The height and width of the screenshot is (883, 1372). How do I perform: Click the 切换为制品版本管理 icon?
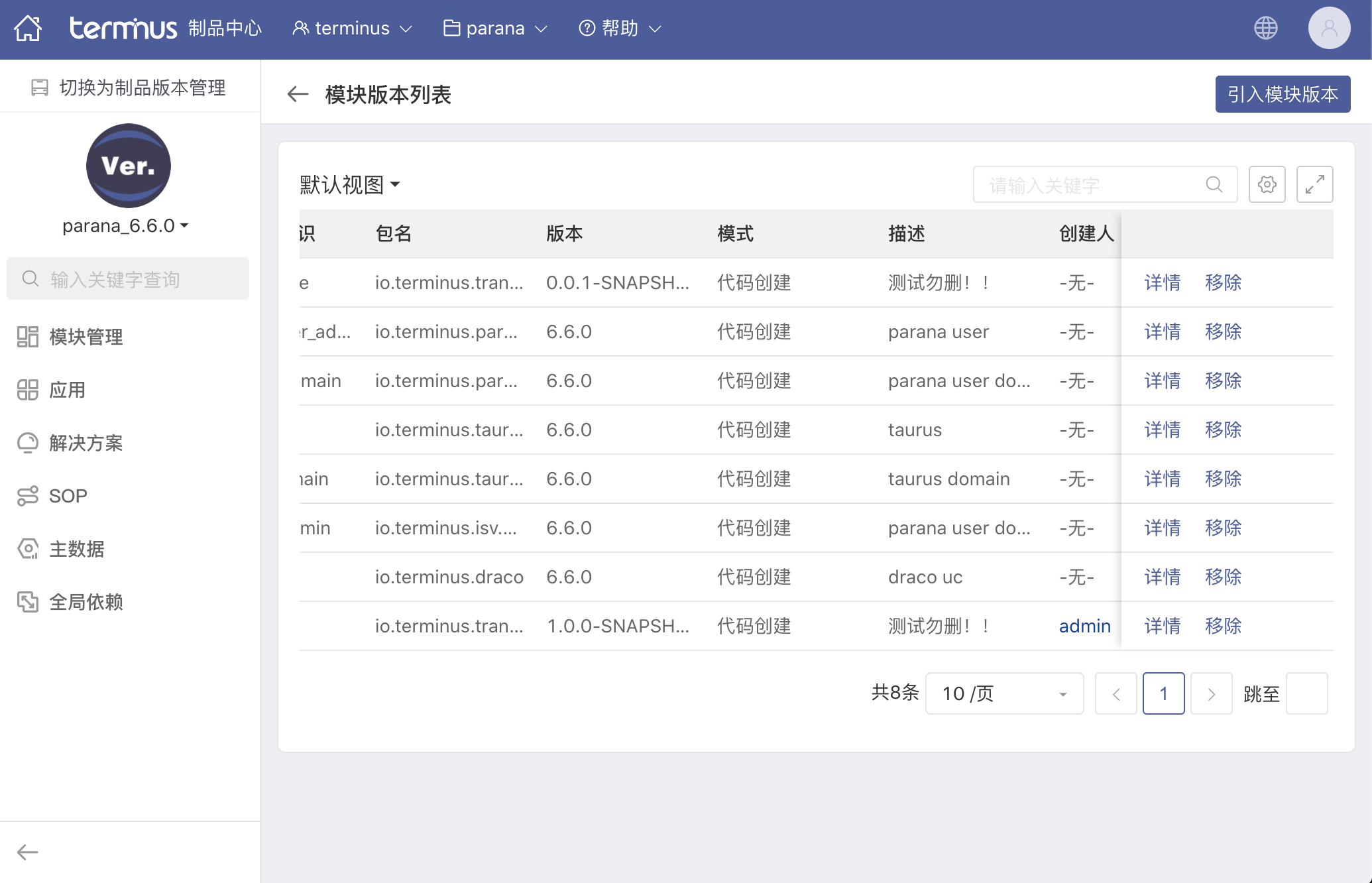pos(40,88)
